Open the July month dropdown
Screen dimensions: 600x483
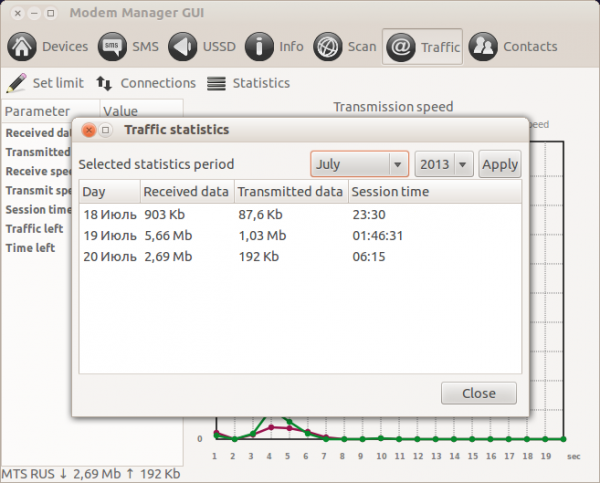pyautogui.click(x=359, y=164)
